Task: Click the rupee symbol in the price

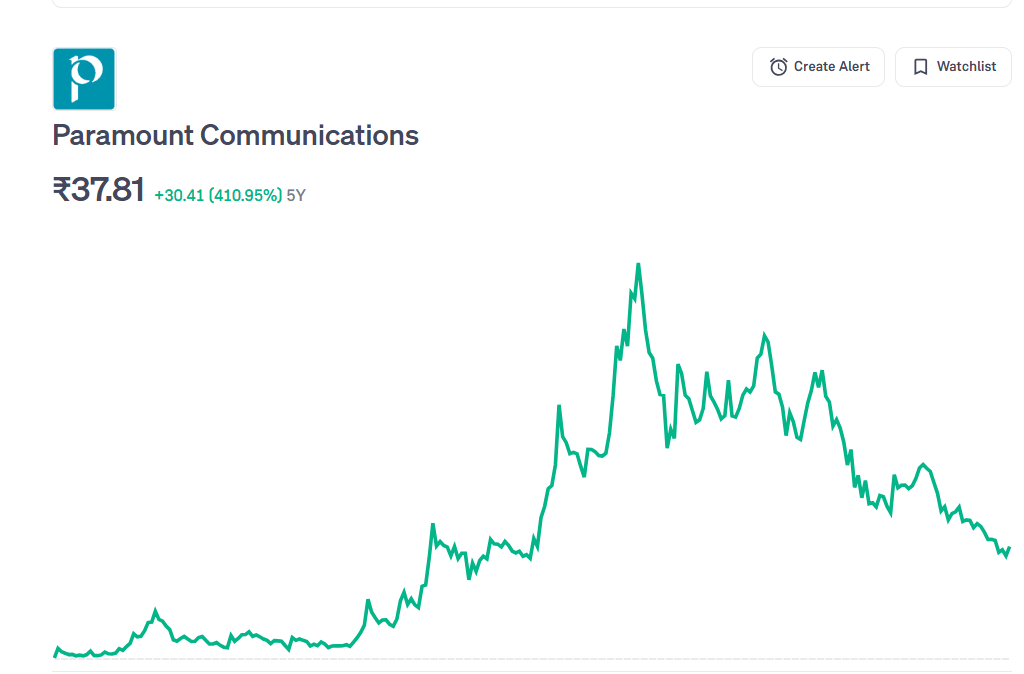Action: [x=61, y=190]
